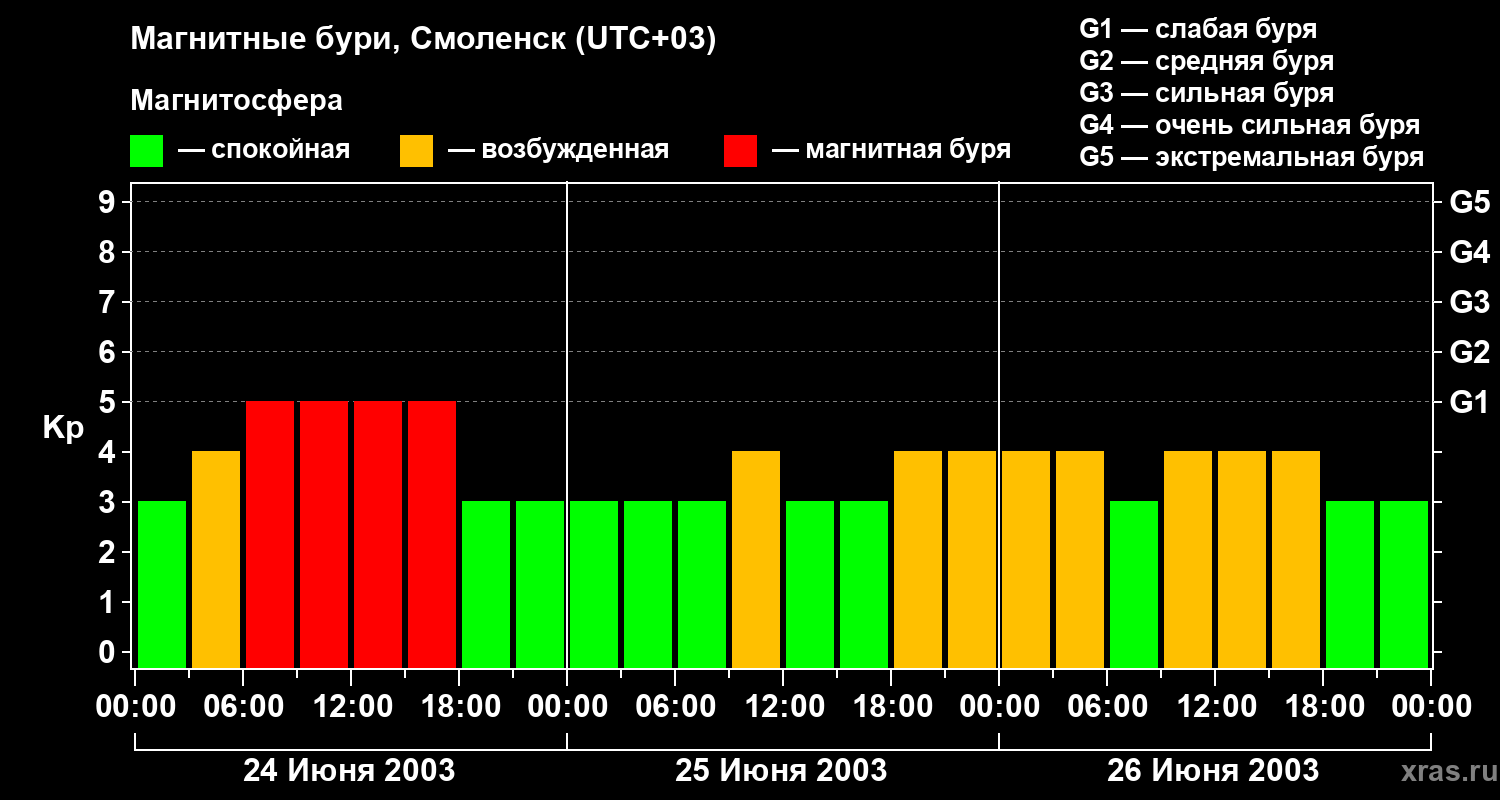Screen dimensions: 1500x800
Task: Click the green 'спокойная' legend swatch
Action: [x=146, y=151]
